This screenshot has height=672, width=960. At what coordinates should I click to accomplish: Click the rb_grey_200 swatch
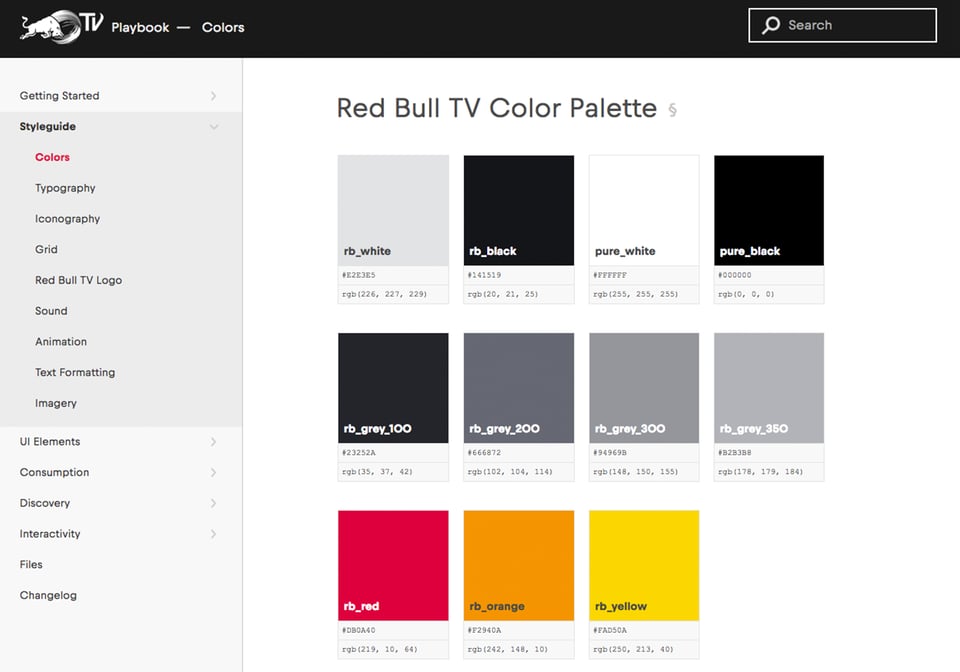(x=519, y=387)
